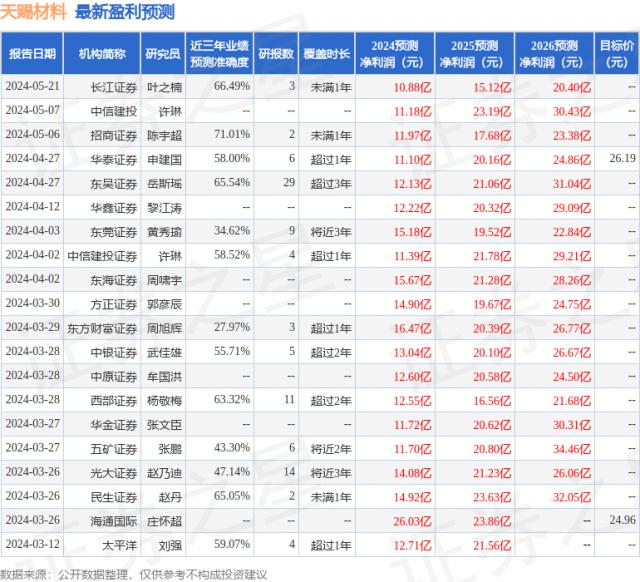Click the 26.19 target price cell
640x582 pixels.
tap(621, 158)
